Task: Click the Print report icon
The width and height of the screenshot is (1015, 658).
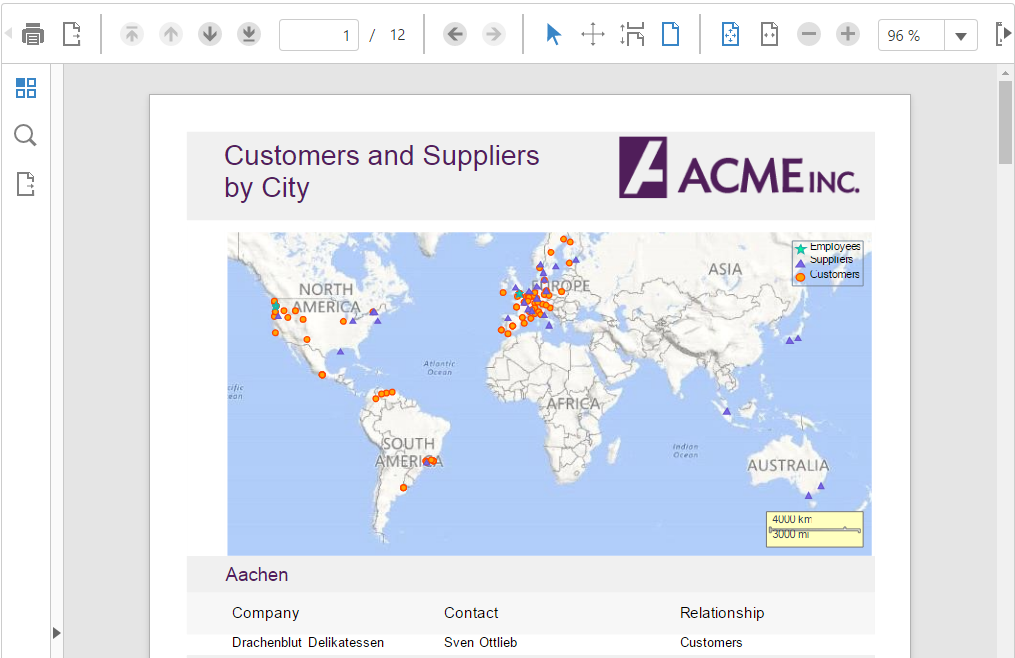Action: coord(33,34)
